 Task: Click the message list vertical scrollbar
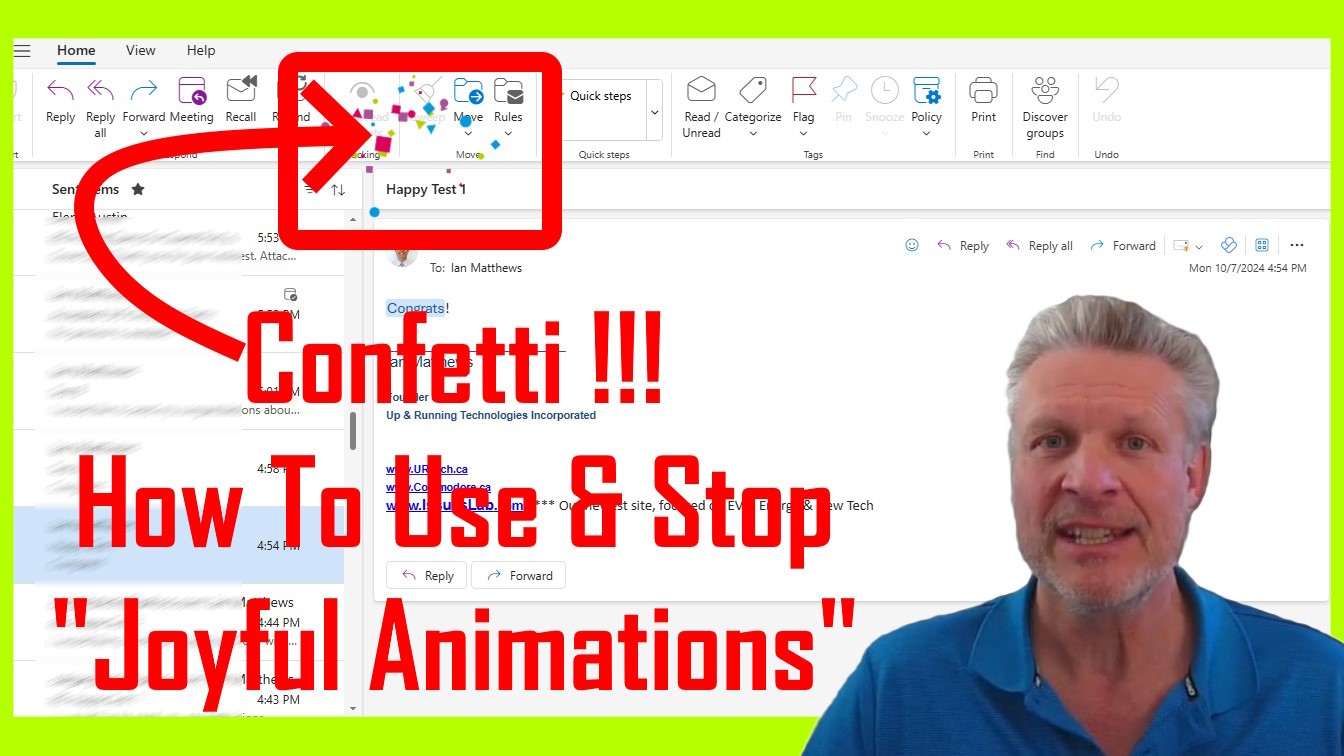pos(352,431)
